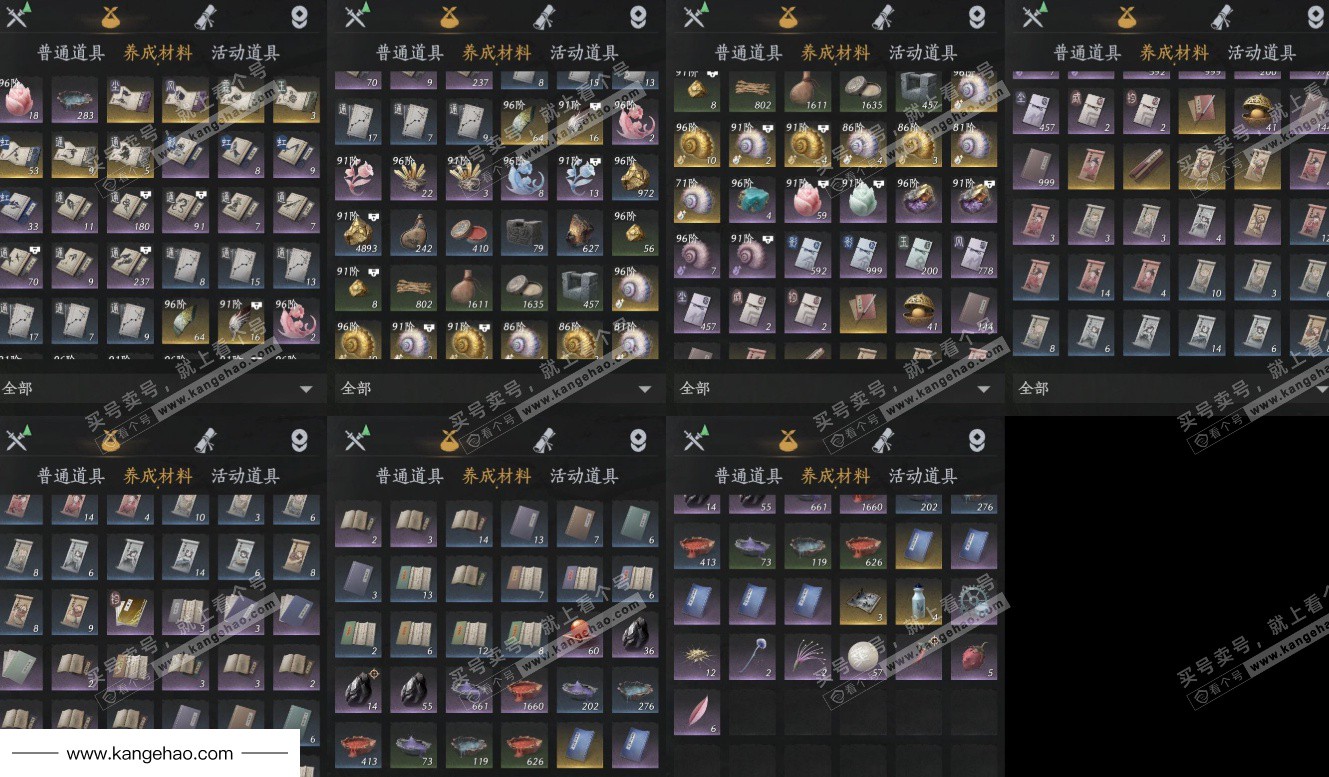This screenshot has height=777, width=1329.
Task: Choose the white pearl counted 57
Action: (x=862, y=657)
